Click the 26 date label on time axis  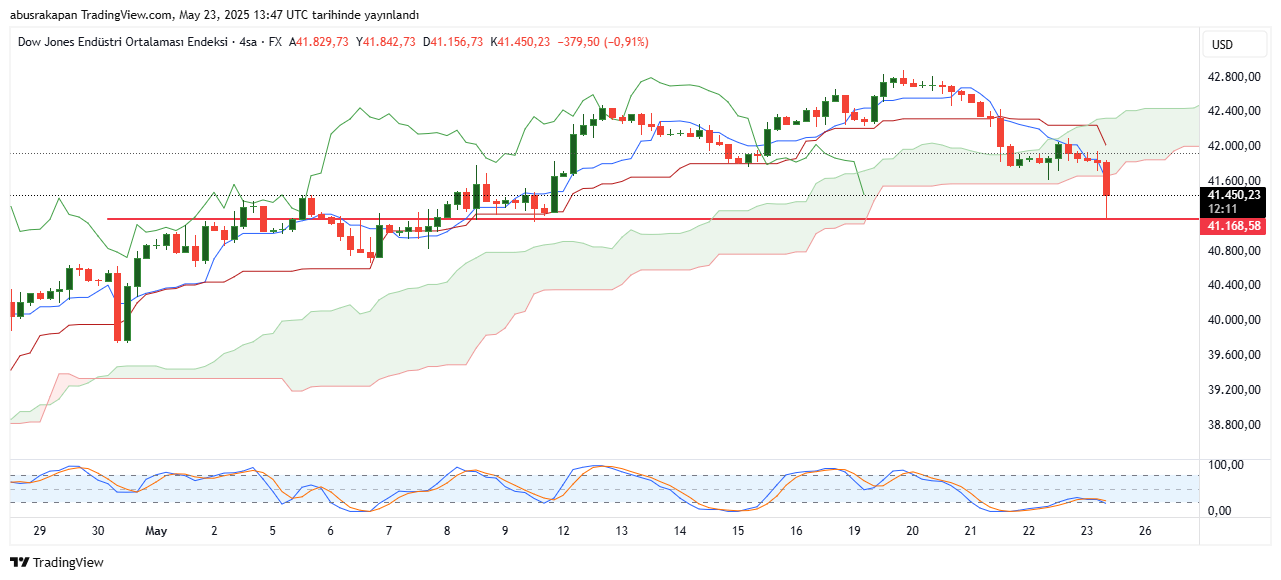(1145, 531)
